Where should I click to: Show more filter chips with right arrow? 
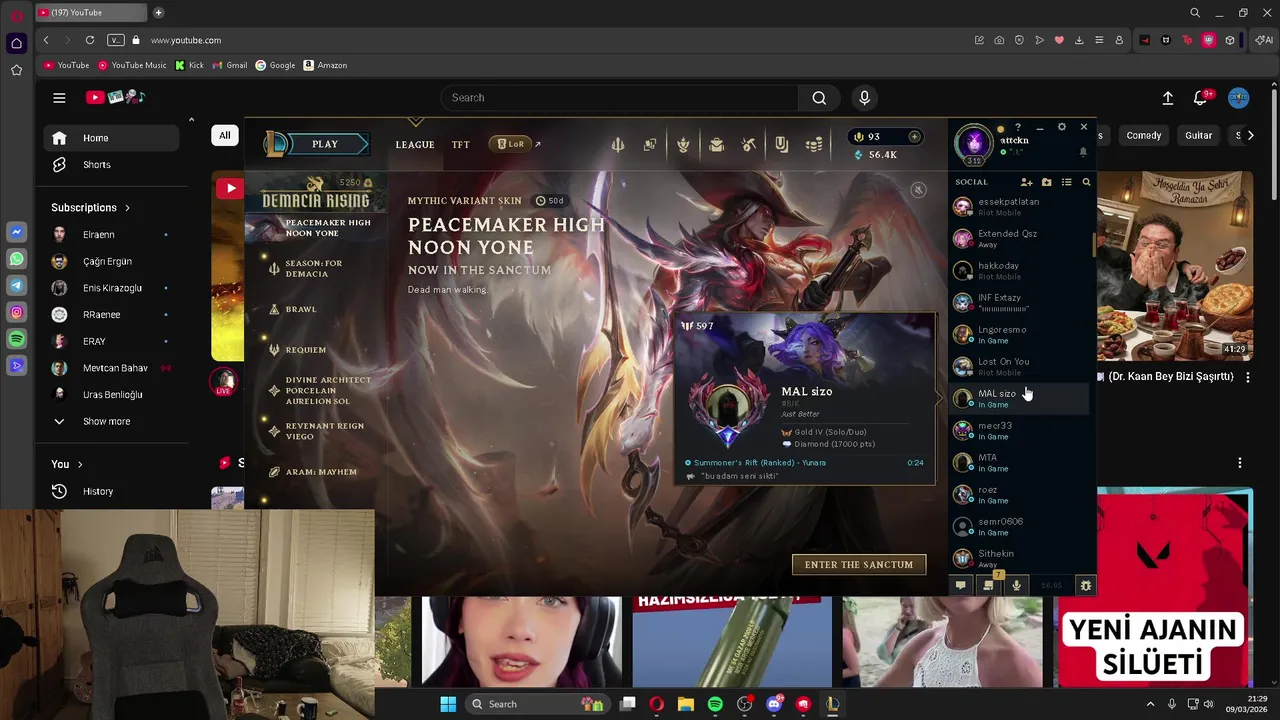click(1250, 135)
